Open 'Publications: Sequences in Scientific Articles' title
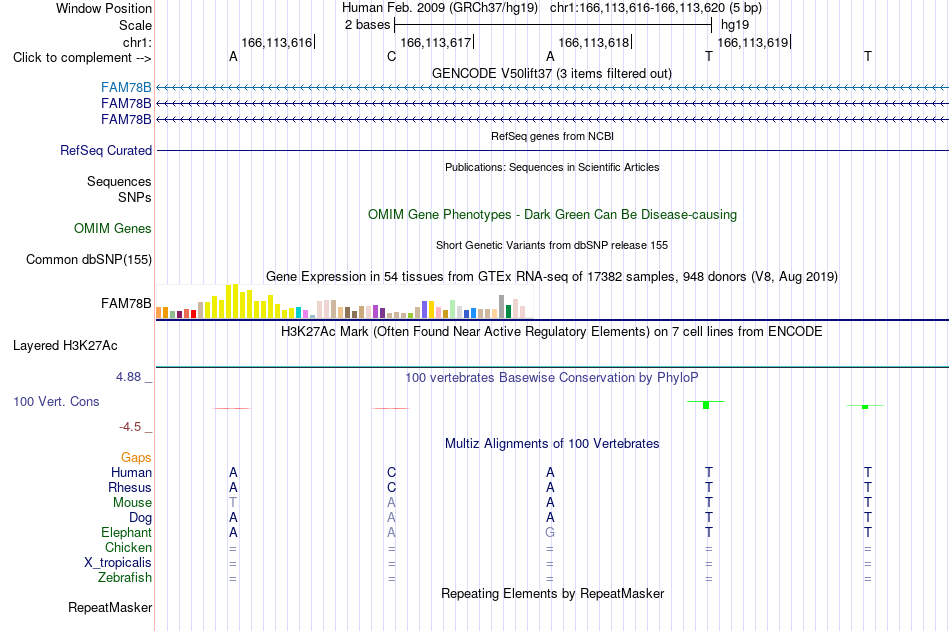 [x=552, y=167]
